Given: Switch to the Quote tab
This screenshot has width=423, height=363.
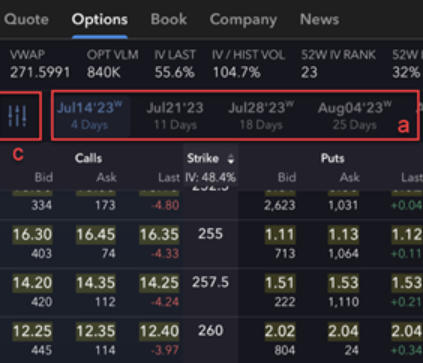Looking at the screenshot, I should [26, 19].
